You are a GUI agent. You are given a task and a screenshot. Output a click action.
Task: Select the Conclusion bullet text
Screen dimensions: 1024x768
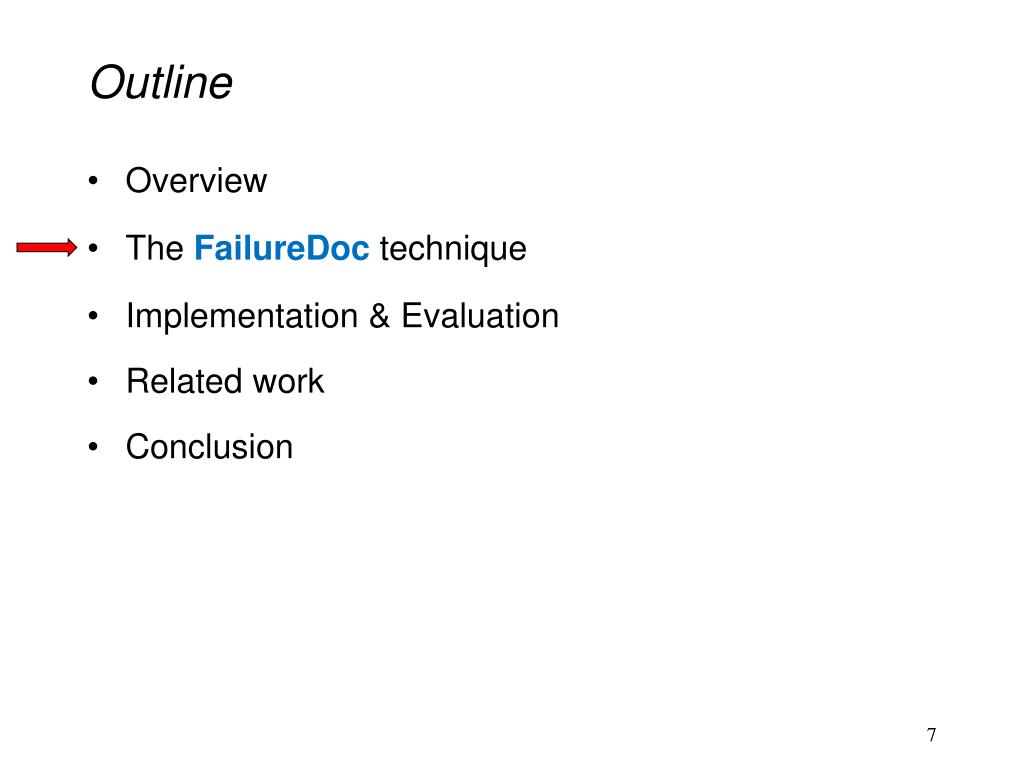209,446
